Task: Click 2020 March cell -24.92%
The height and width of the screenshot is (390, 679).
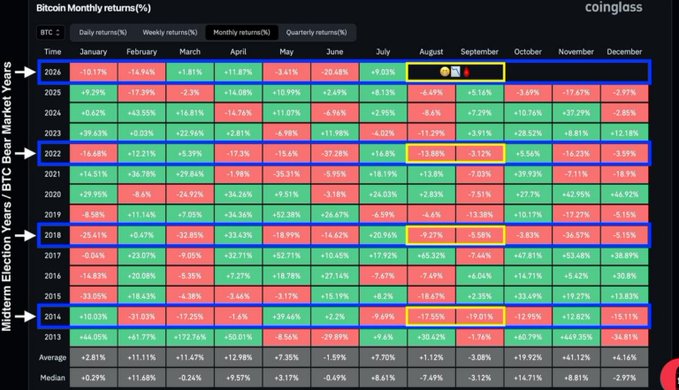Action: [190, 194]
